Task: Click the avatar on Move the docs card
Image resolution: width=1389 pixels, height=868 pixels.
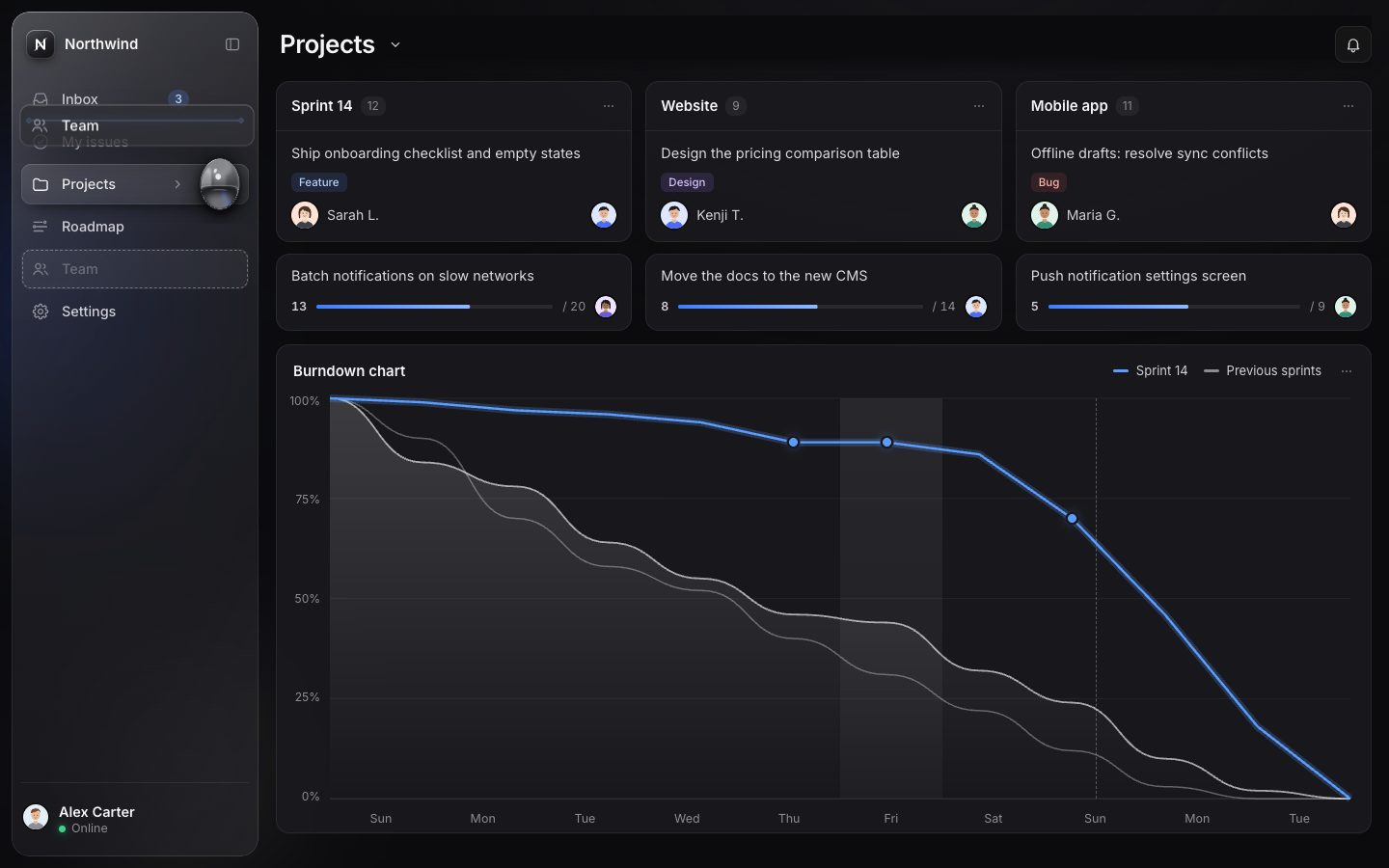Action: (x=976, y=307)
